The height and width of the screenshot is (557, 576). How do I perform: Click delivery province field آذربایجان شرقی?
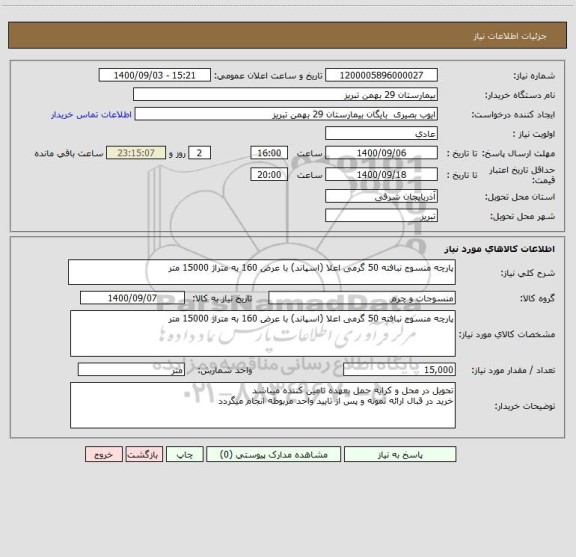tap(381, 196)
